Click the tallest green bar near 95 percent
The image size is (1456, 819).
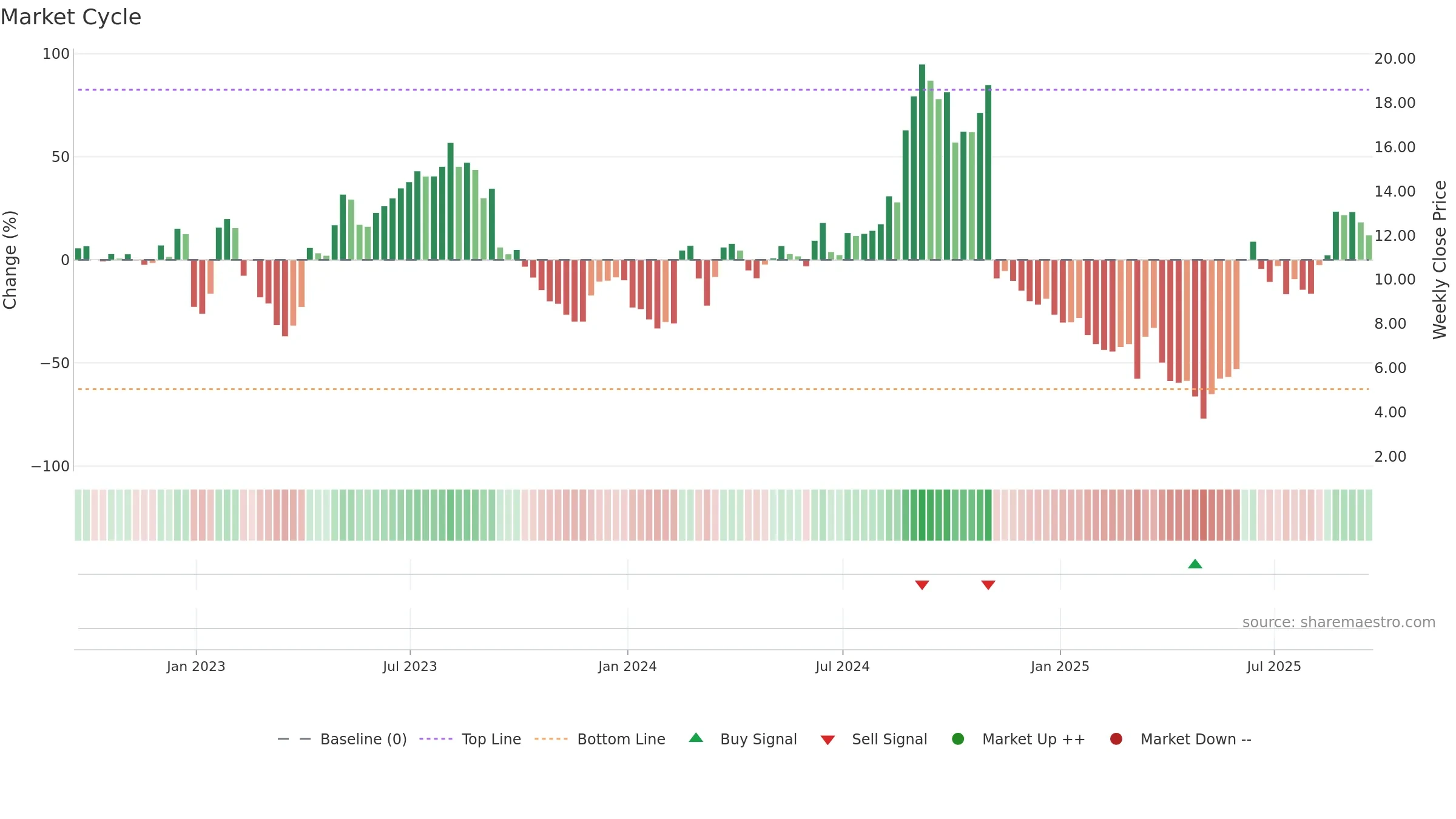coord(922,162)
